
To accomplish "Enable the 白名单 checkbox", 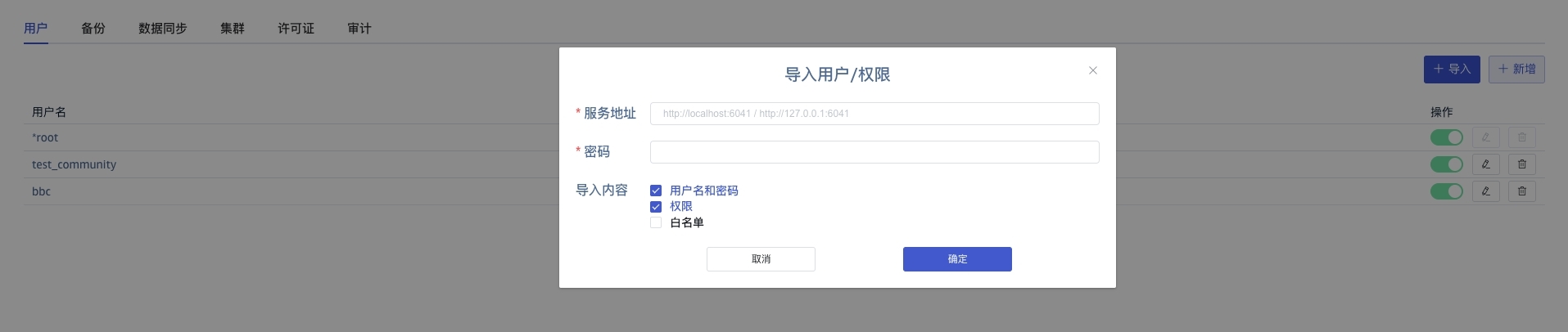I will click(656, 222).
